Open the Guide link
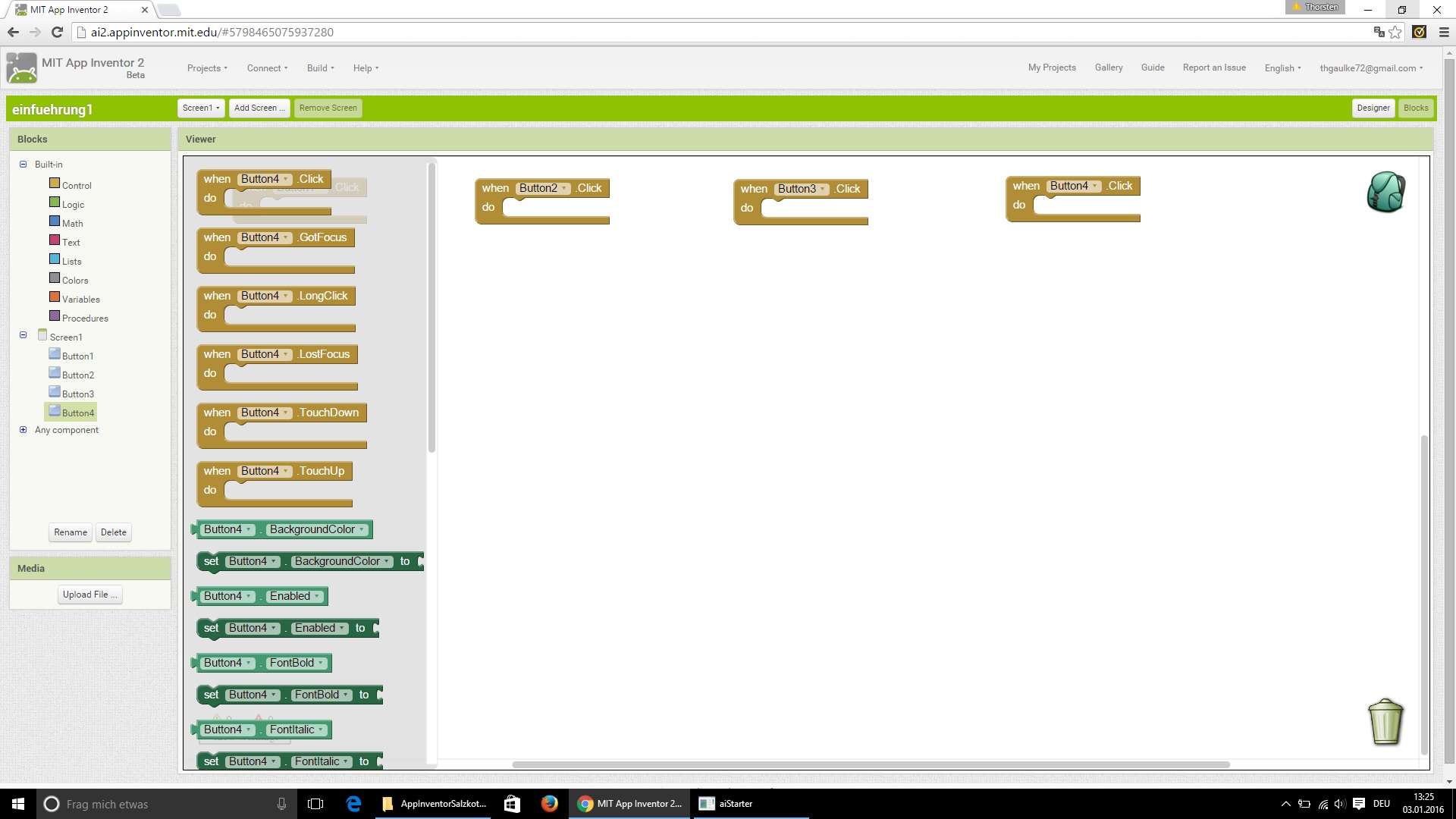The width and height of the screenshot is (1456, 819). 1153,67
